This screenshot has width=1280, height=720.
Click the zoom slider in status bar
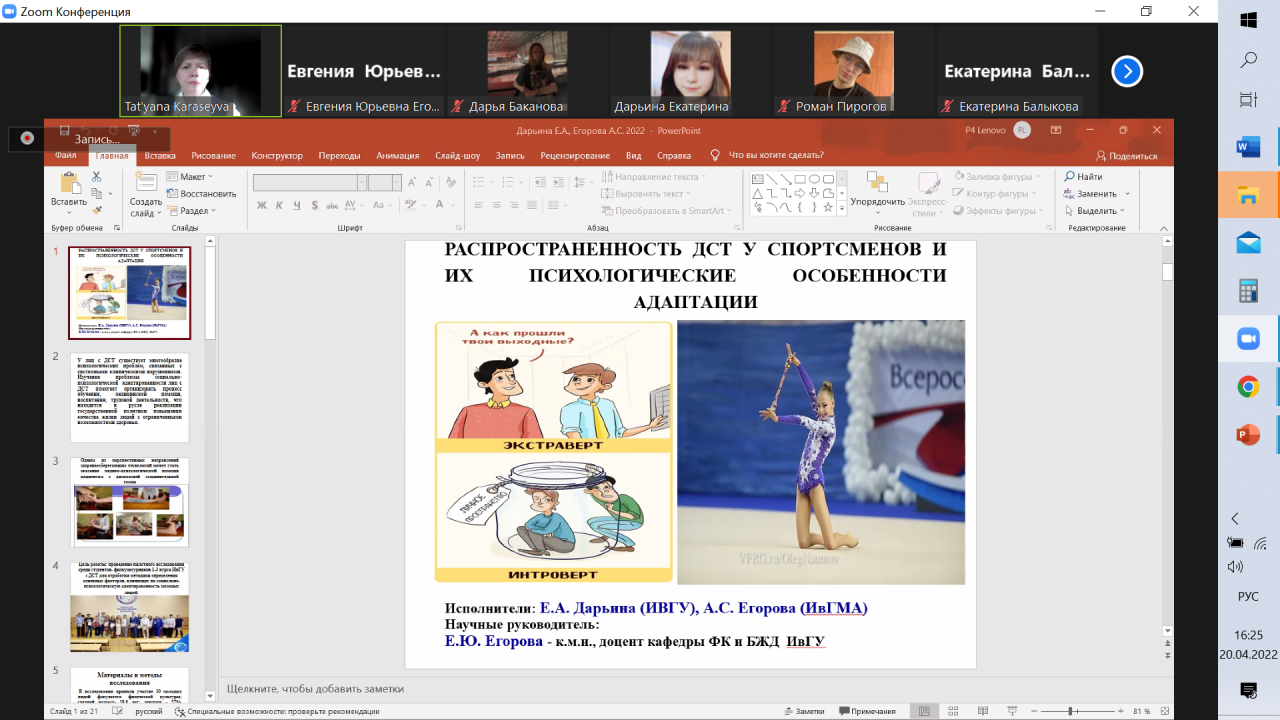pyautogui.click(x=1071, y=711)
